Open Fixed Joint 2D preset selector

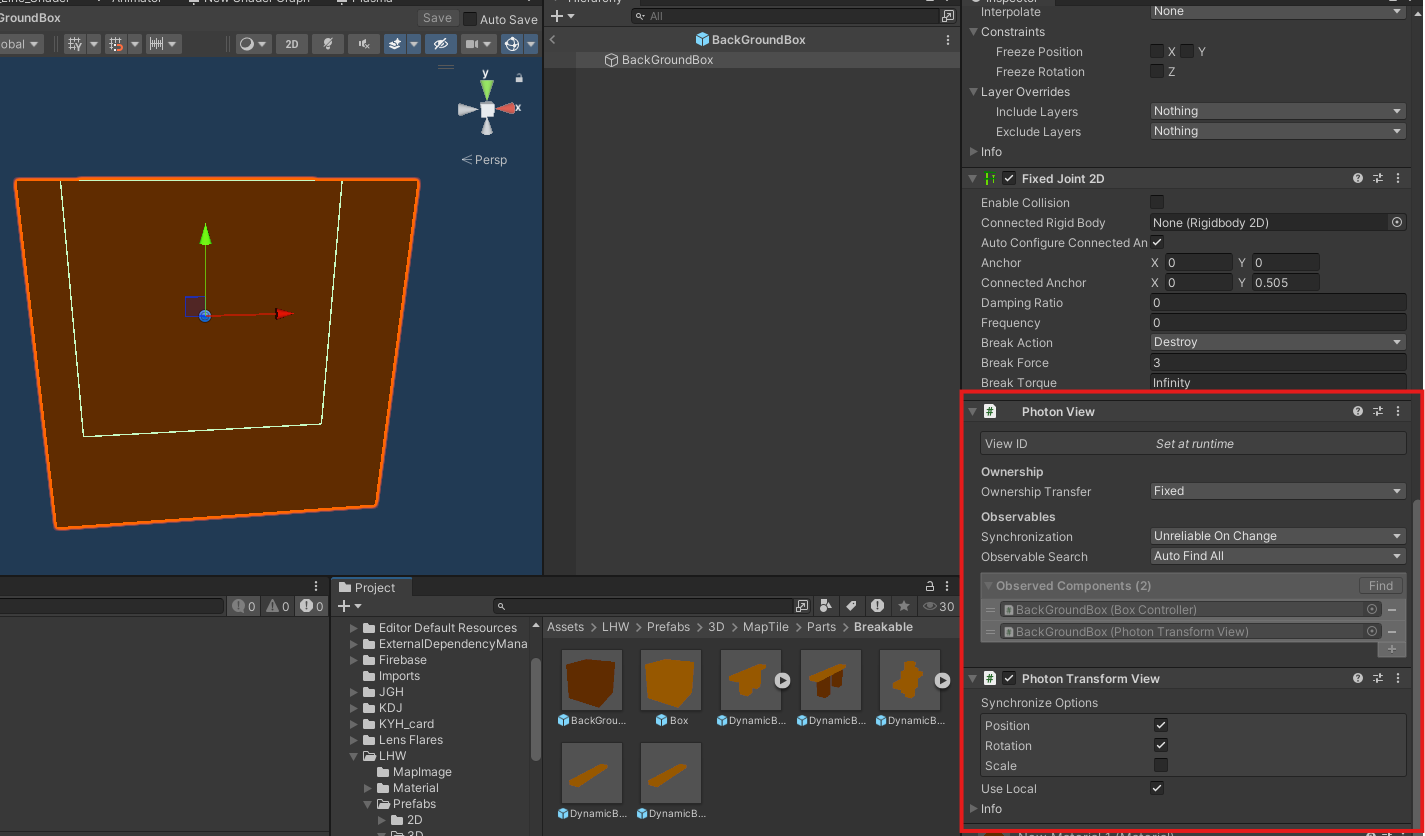tap(1378, 178)
